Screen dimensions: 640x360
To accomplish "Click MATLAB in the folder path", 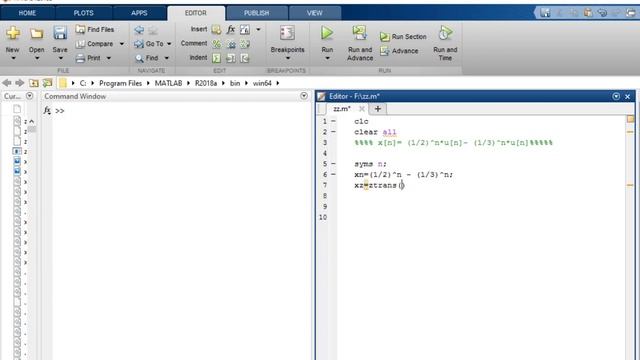I will pyautogui.click(x=168, y=83).
